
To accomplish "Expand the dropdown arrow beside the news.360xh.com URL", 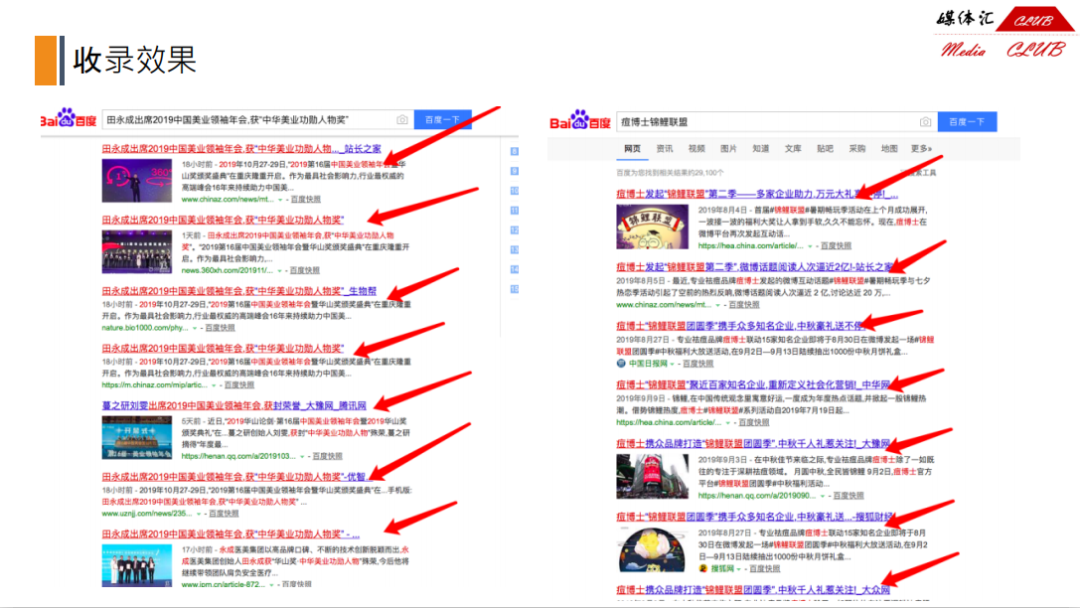I will point(280,270).
